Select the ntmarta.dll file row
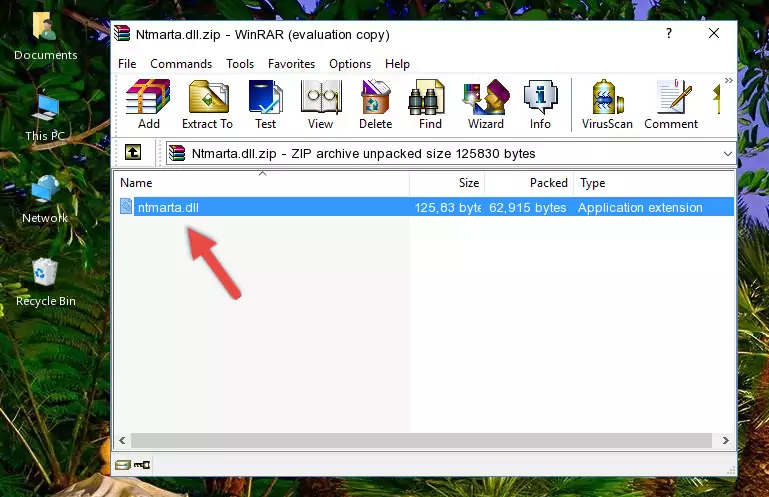The height and width of the screenshot is (497, 769). pyautogui.click(x=425, y=207)
